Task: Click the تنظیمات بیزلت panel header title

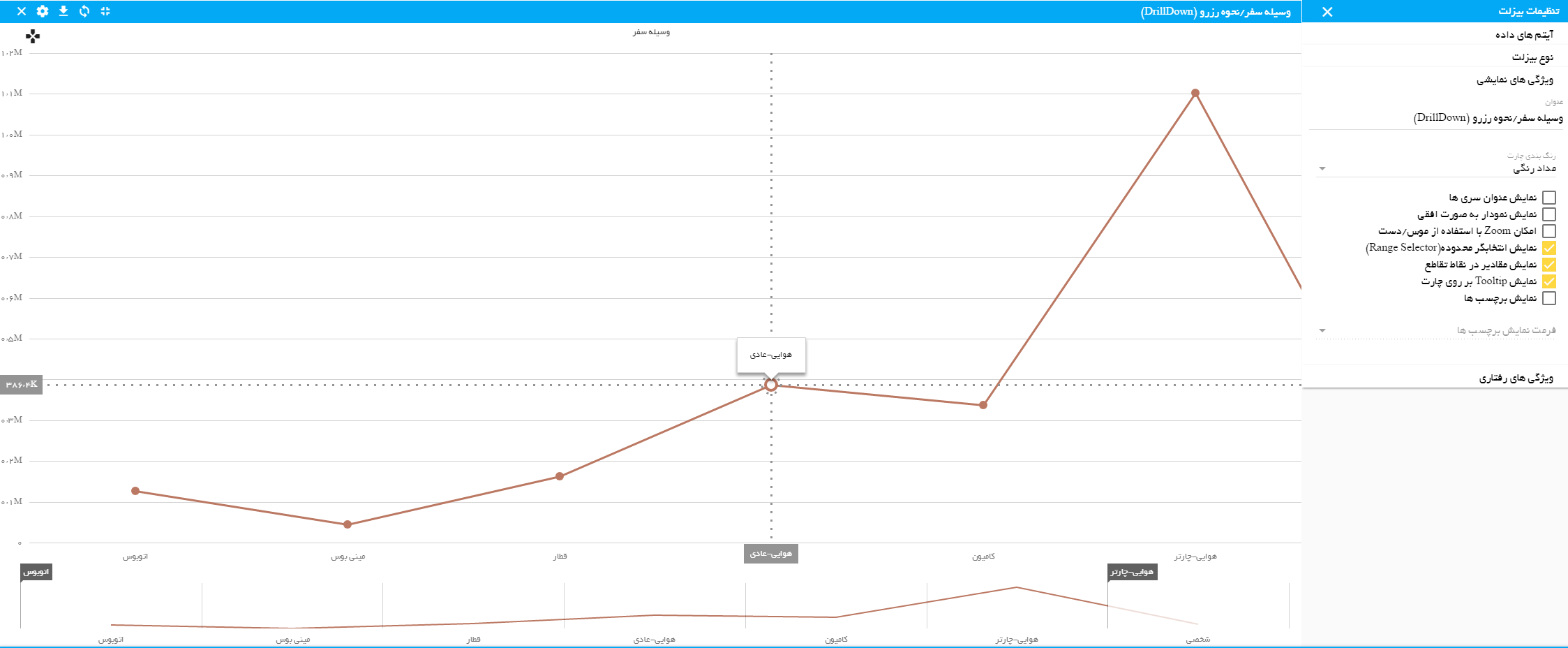Action: tap(1528, 11)
